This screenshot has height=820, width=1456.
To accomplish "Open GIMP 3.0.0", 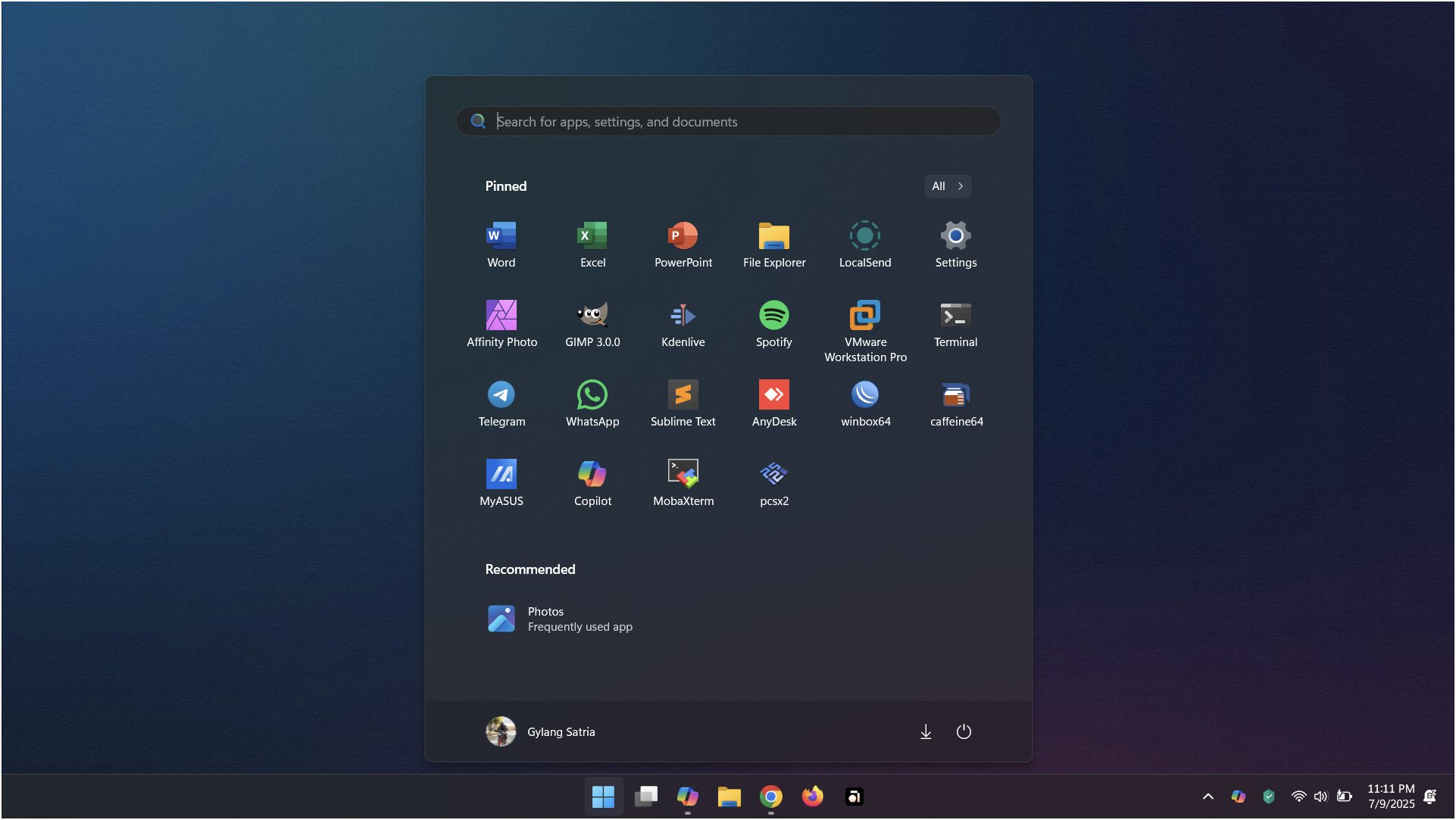I will pyautogui.click(x=592, y=326).
